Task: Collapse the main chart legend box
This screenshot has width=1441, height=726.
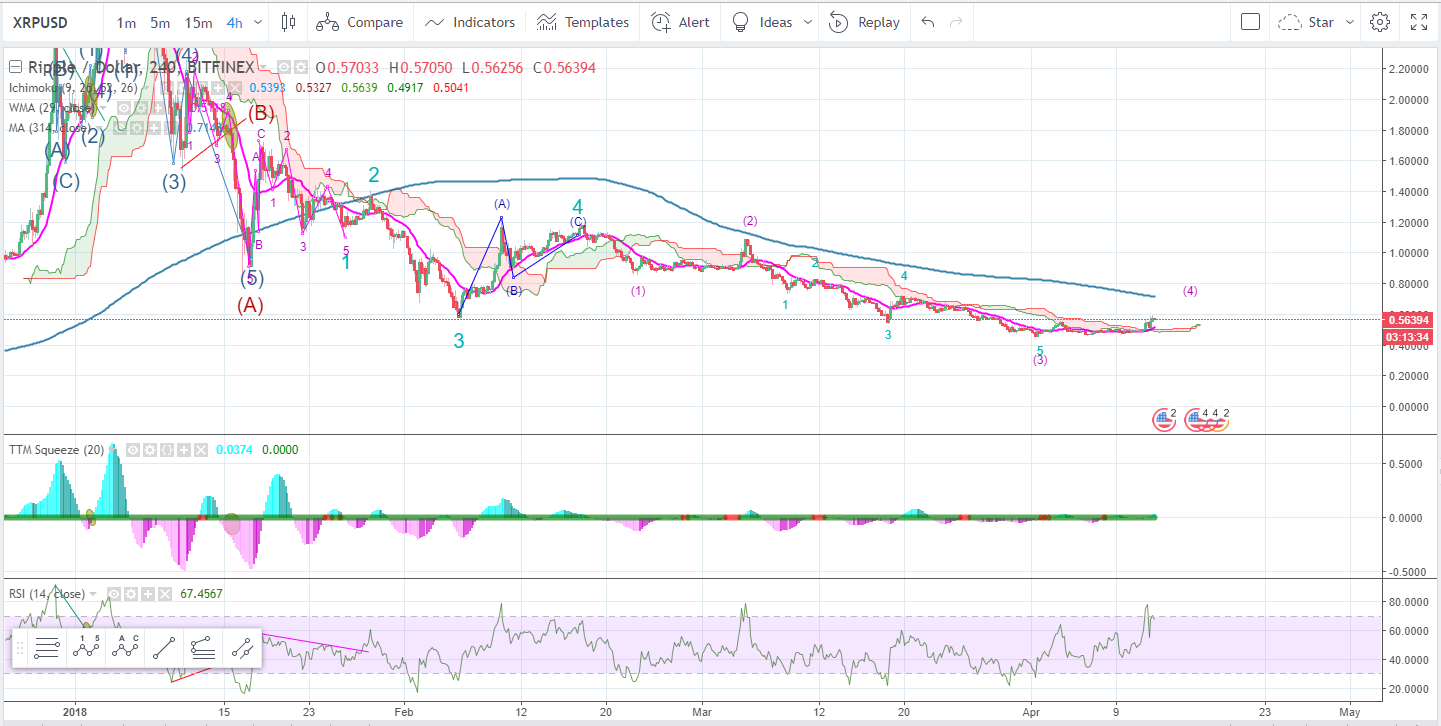Action: point(15,67)
